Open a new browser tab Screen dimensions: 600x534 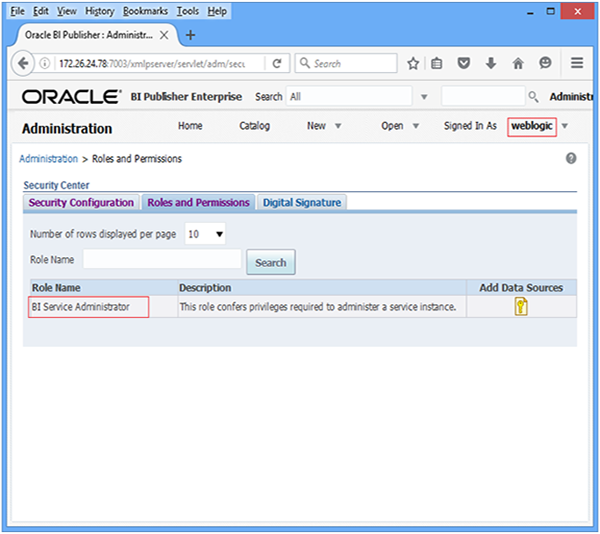point(190,35)
